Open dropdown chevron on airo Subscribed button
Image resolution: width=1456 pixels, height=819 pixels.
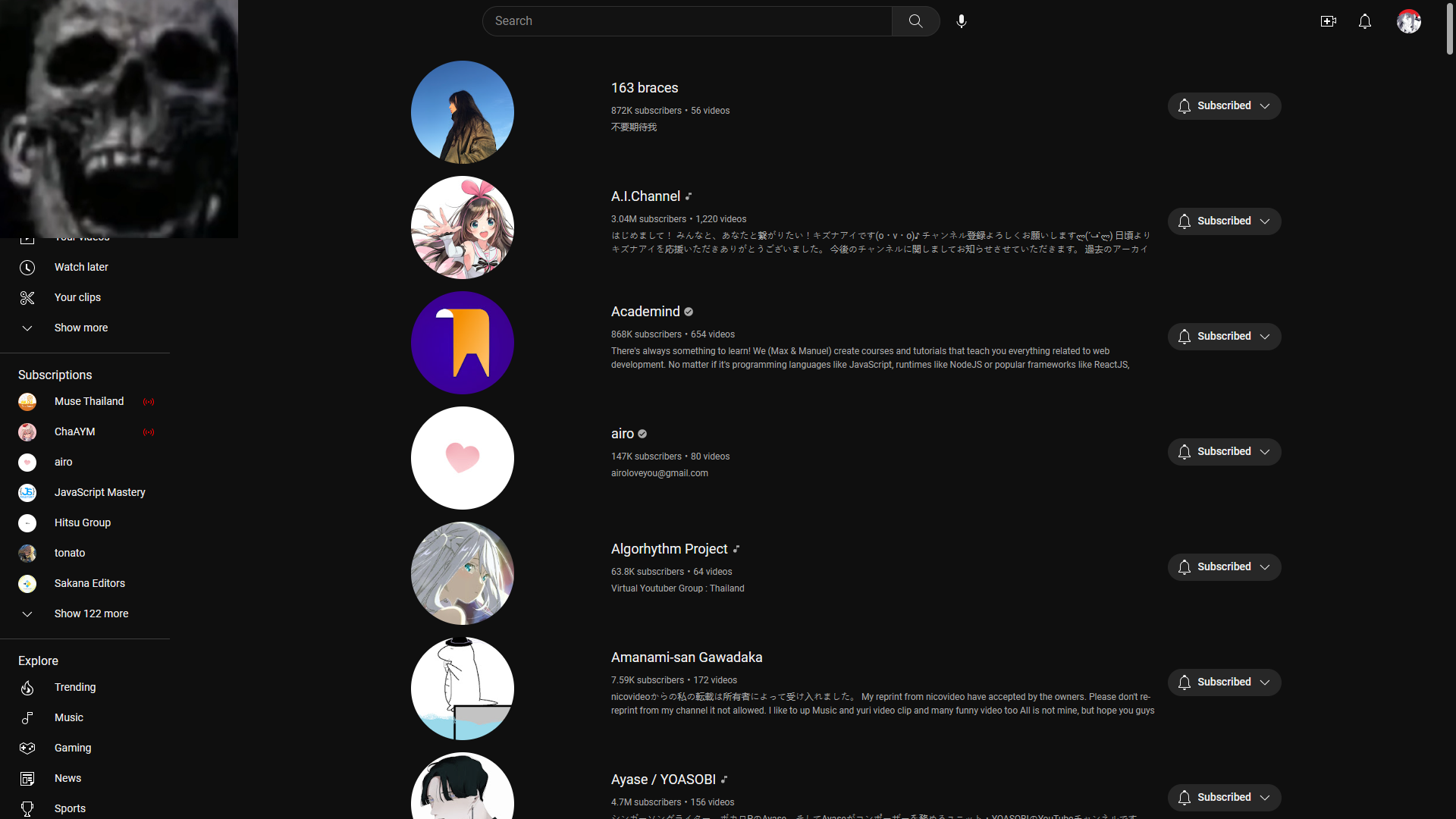pyautogui.click(x=1265, y=452)
